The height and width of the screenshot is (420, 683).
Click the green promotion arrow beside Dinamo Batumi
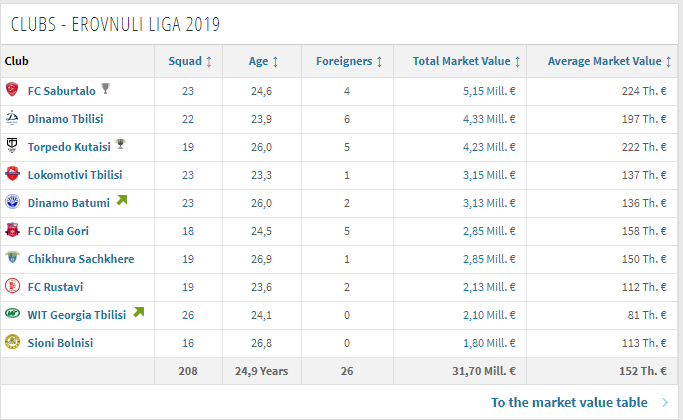pos(122,201)
